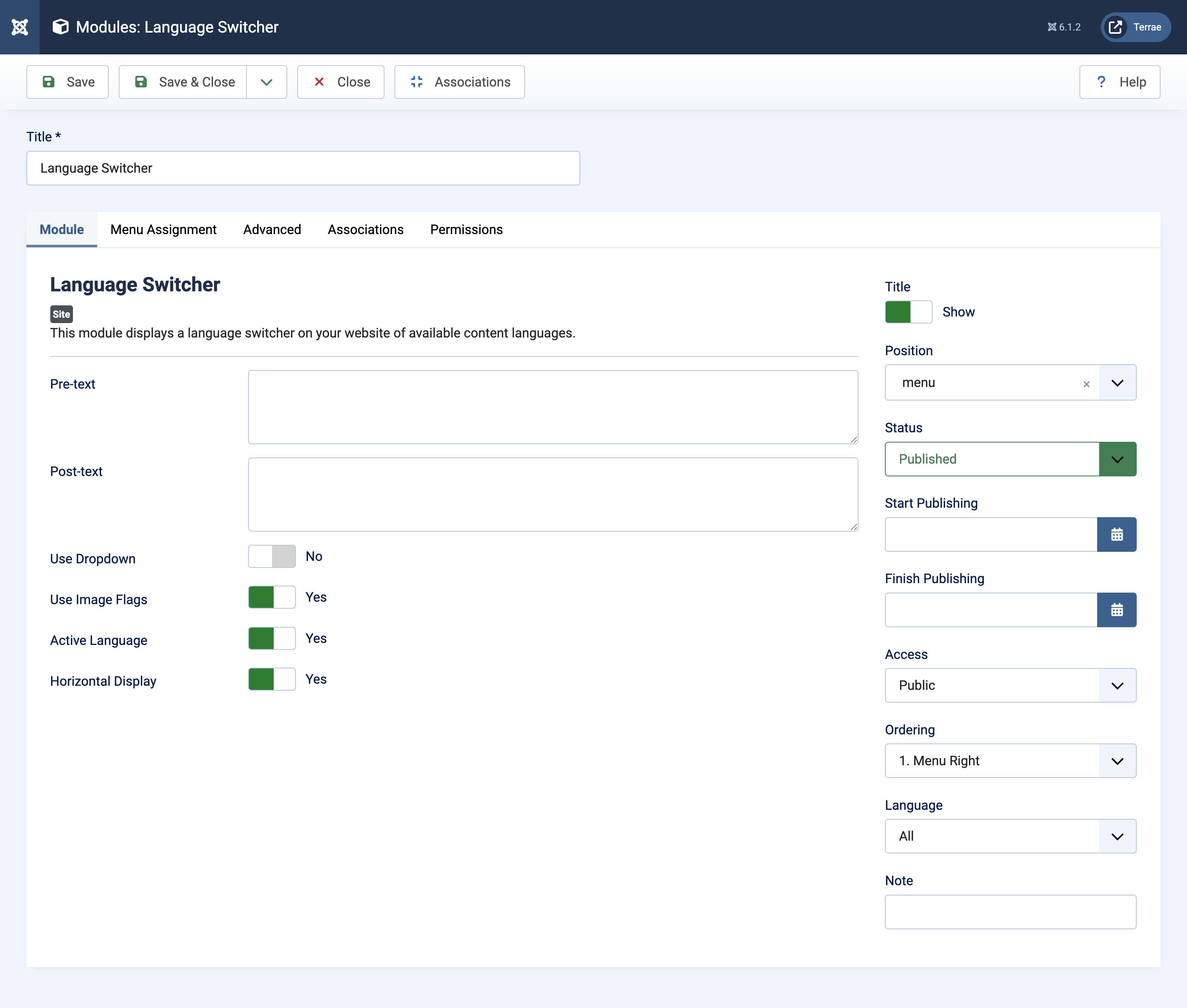Toggle the Use Dropdown switch

[x=272, y=556]
